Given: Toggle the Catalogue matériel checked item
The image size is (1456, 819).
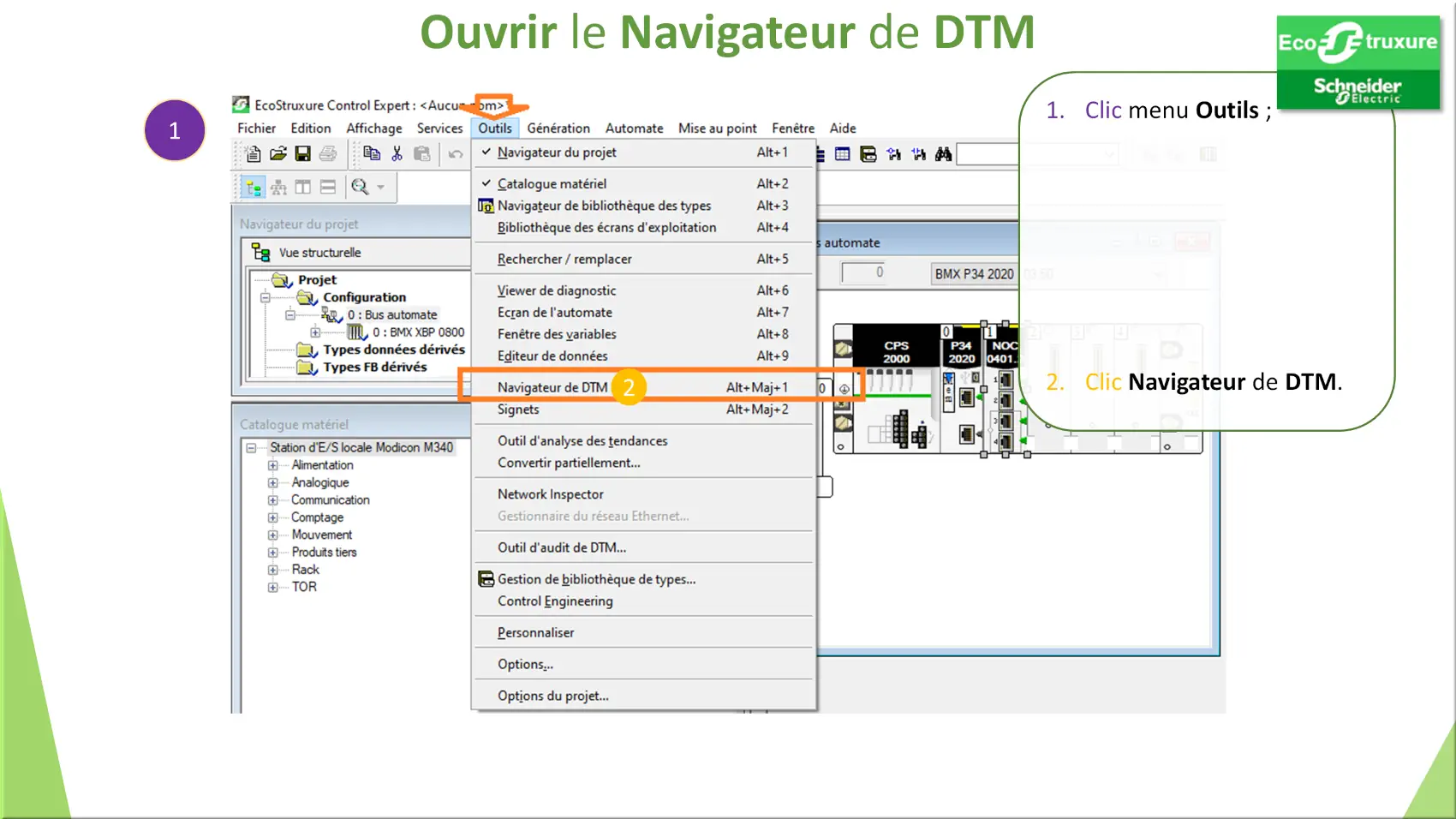Looking at the screenshot, I should coord(642,184).
